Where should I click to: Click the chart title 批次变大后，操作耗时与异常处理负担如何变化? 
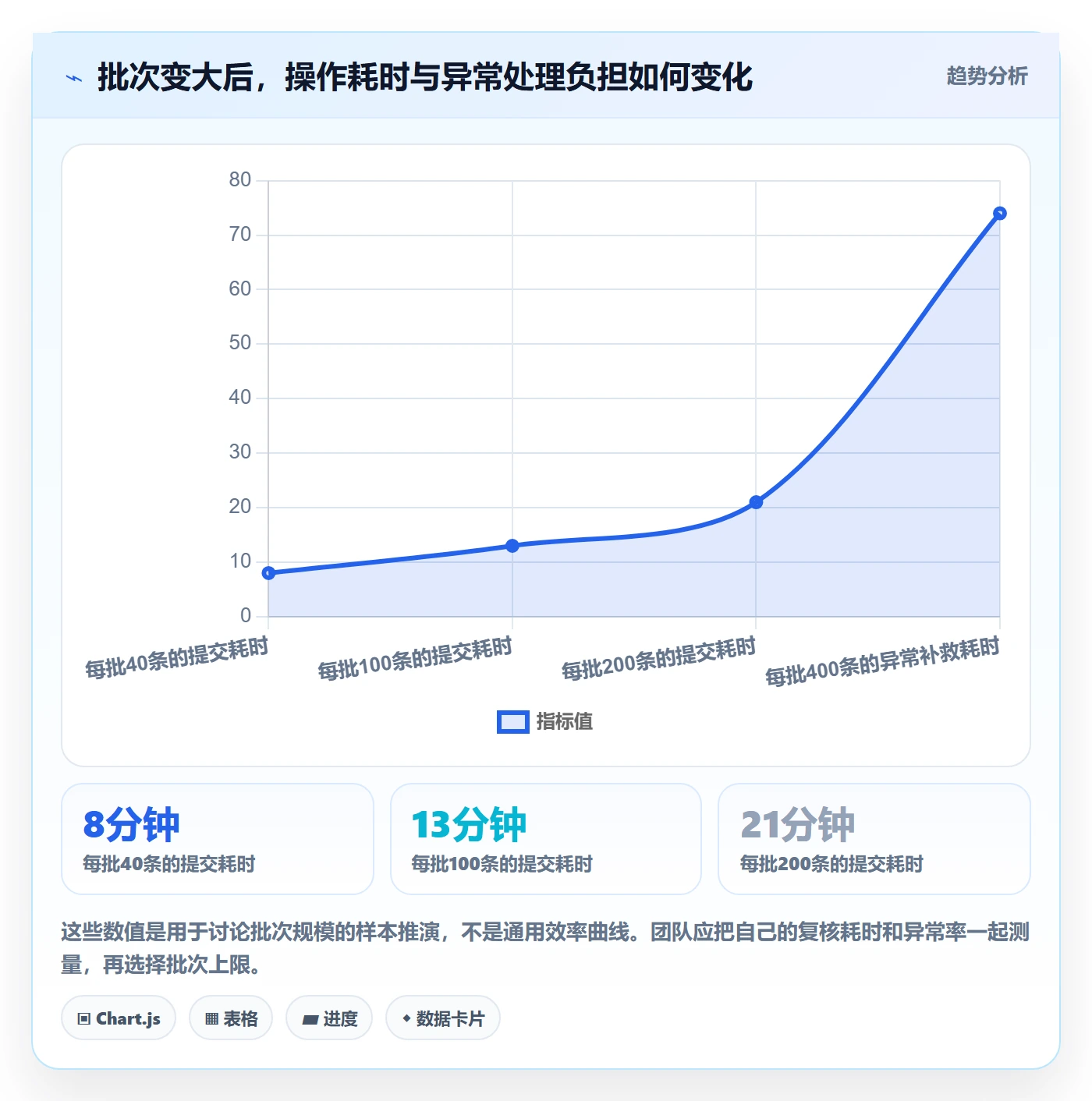point(425,77)
